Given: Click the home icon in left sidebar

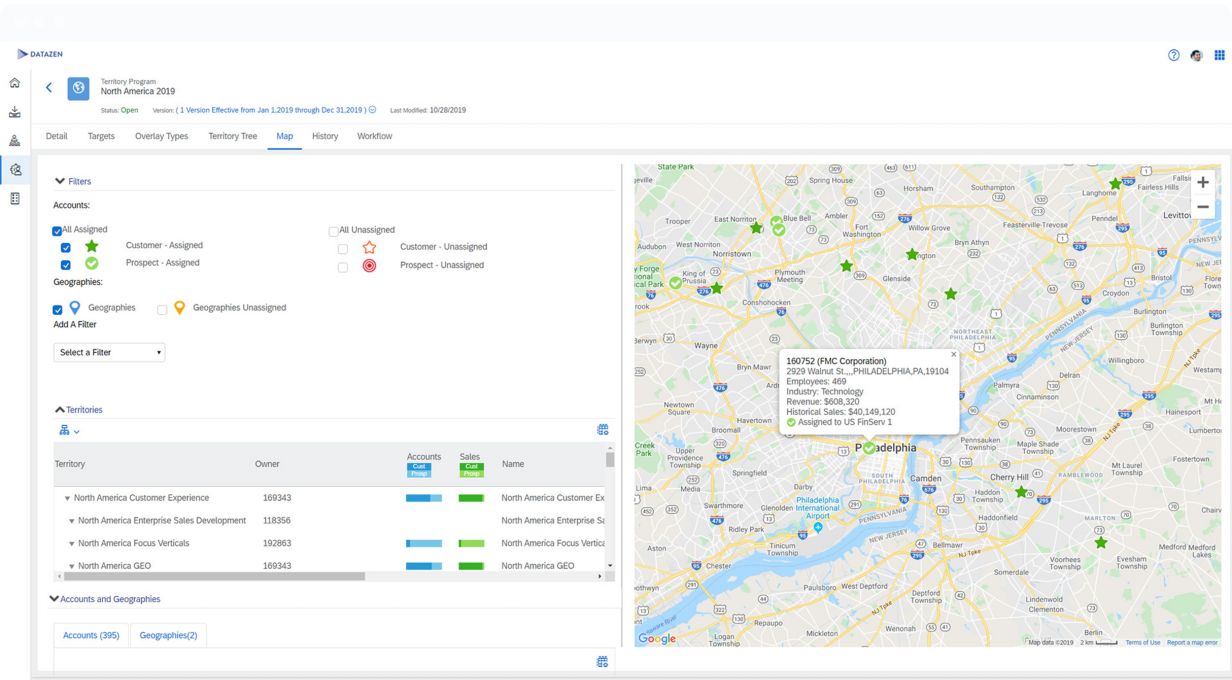Looking at the screenshot, I should pyautogui.click(x=14, y=84).
